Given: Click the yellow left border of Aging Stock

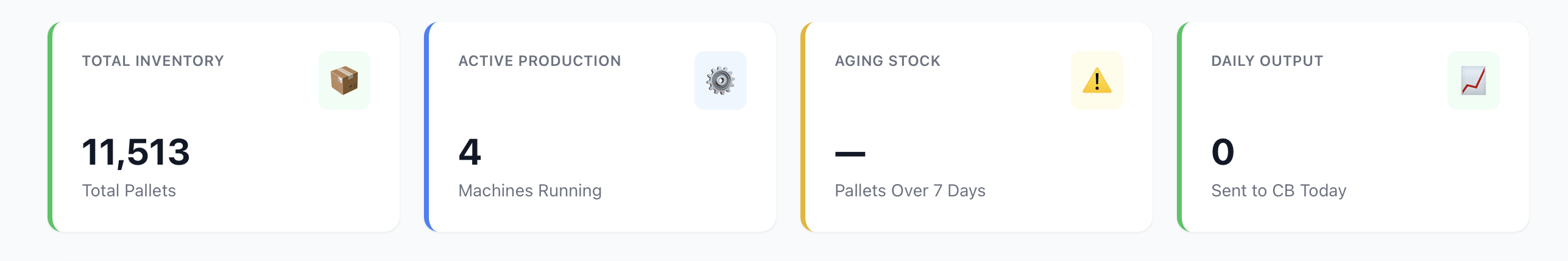Looking at the screenshot, I should (x=803, y=127).
